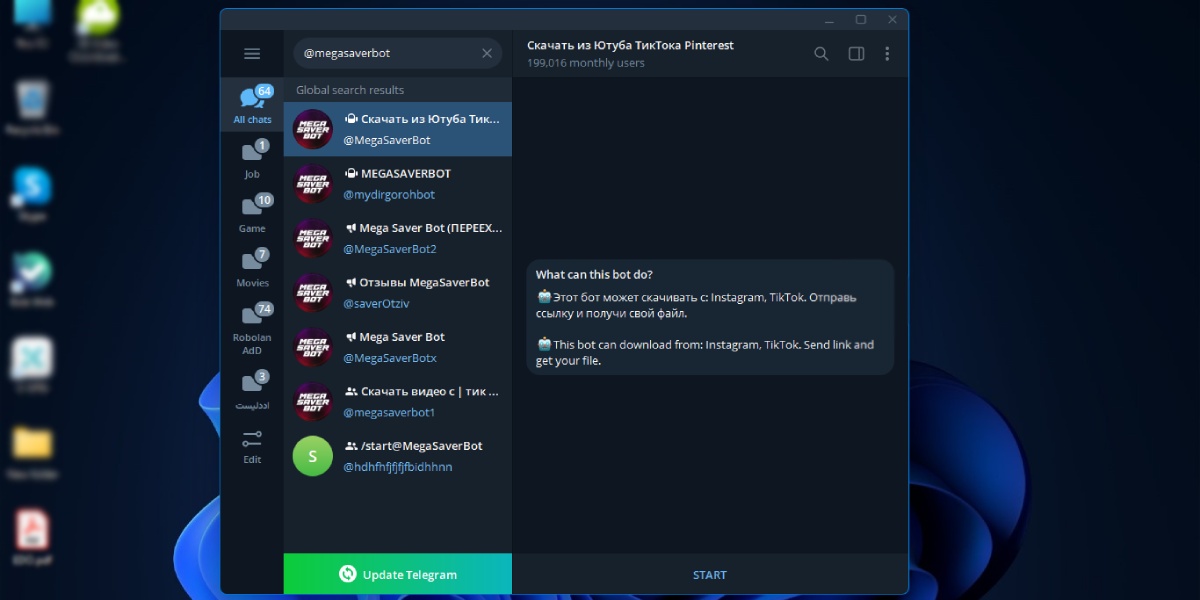Open Mega Saver Bot @MegaSaverBotx result

(398, 347)
